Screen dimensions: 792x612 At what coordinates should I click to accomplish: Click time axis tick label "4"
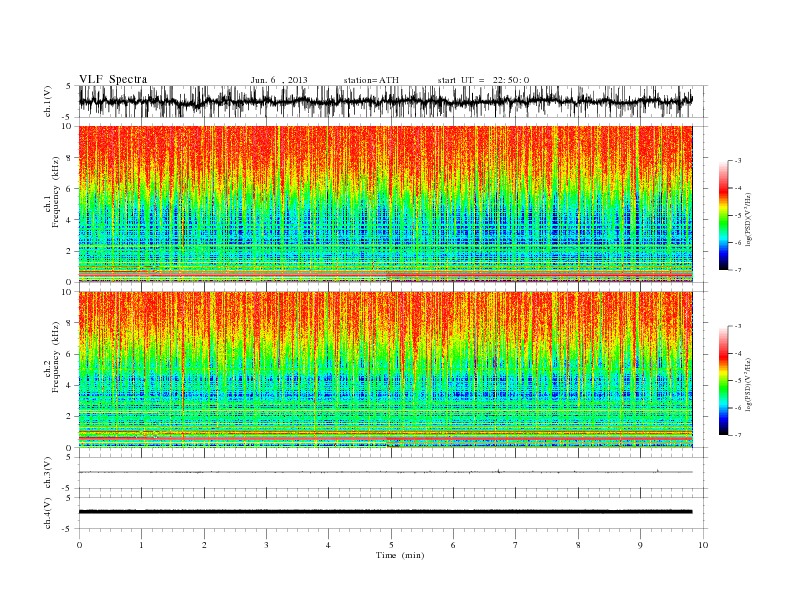[328, 545]
